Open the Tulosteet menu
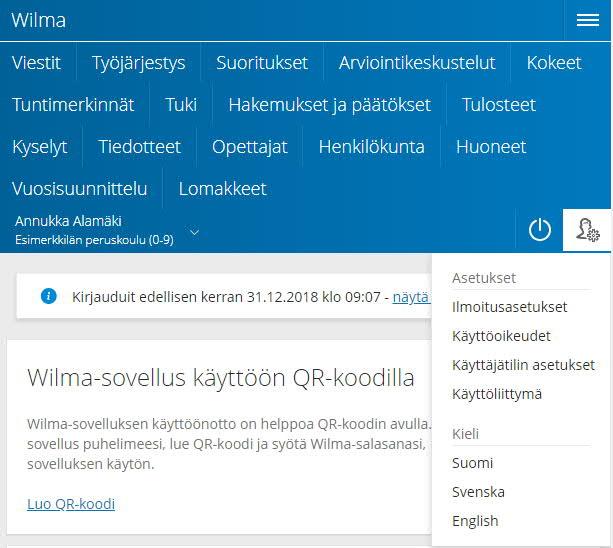 coord(499,105)
